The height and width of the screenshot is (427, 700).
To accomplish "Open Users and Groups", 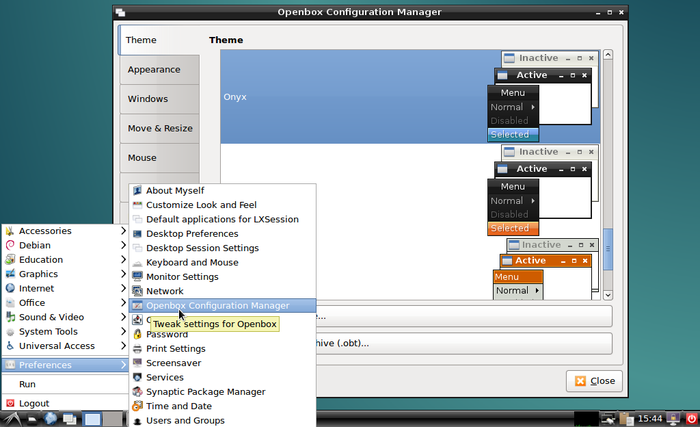I will pos(222,420).
